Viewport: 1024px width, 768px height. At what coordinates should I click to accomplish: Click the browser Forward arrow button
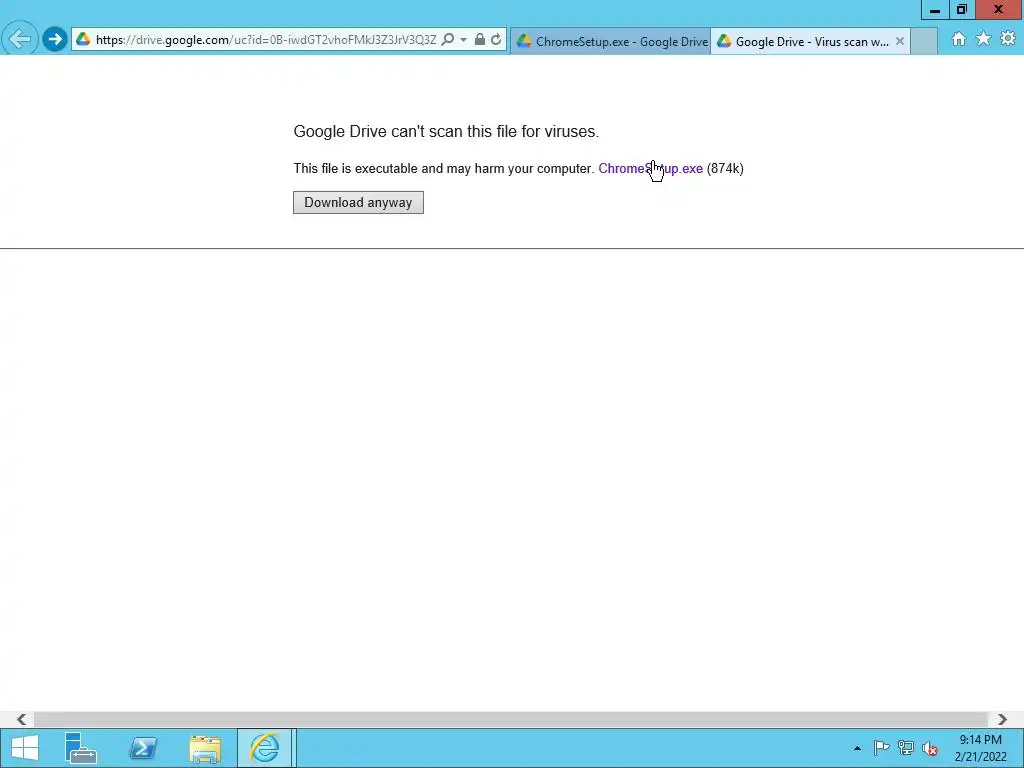(55, 39)
